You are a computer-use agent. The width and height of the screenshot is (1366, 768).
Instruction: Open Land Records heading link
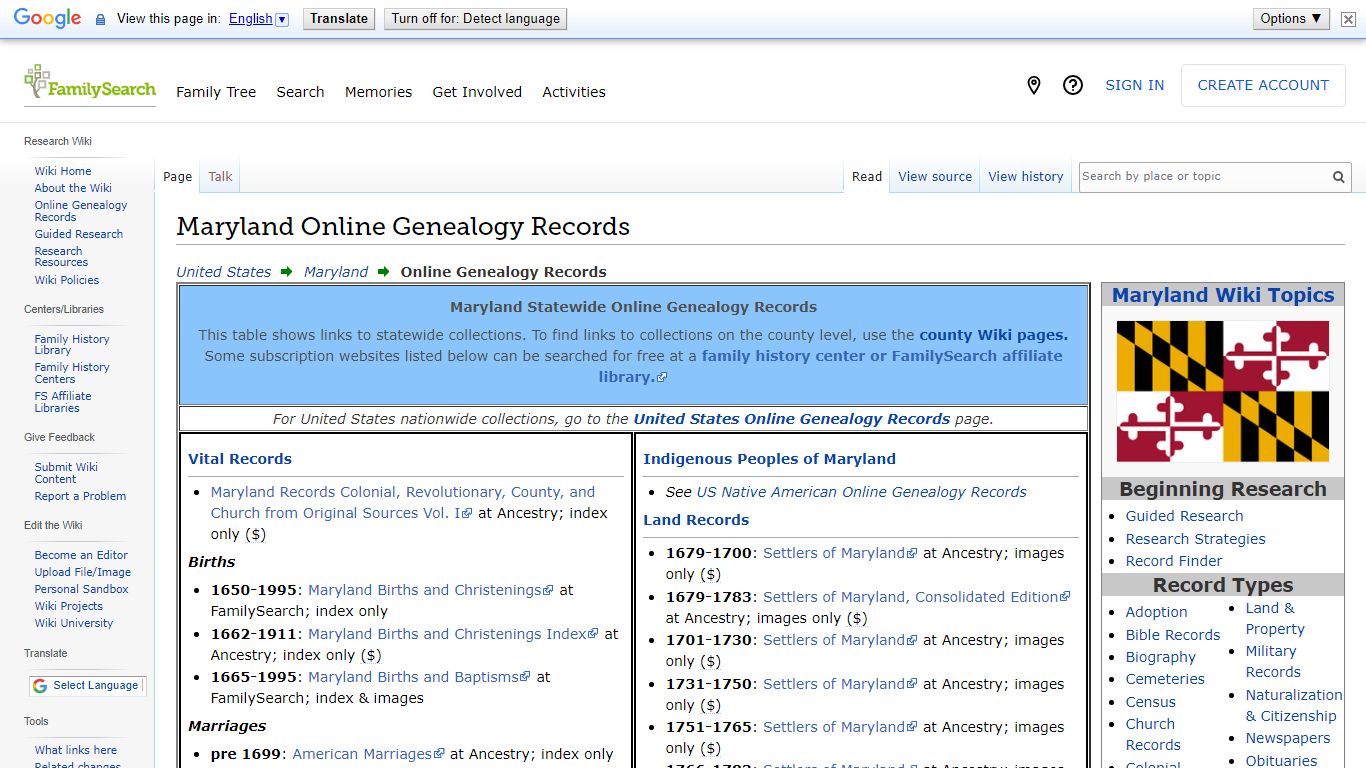point(696,520)
